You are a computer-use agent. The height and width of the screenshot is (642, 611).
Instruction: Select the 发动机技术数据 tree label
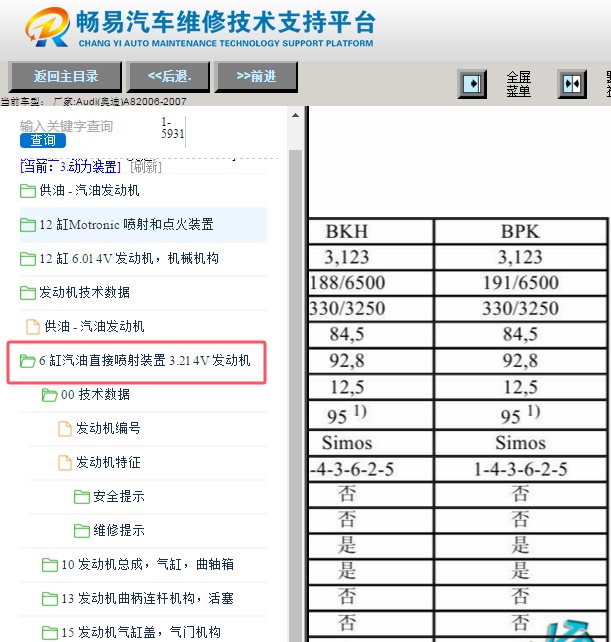click(84, 292)
